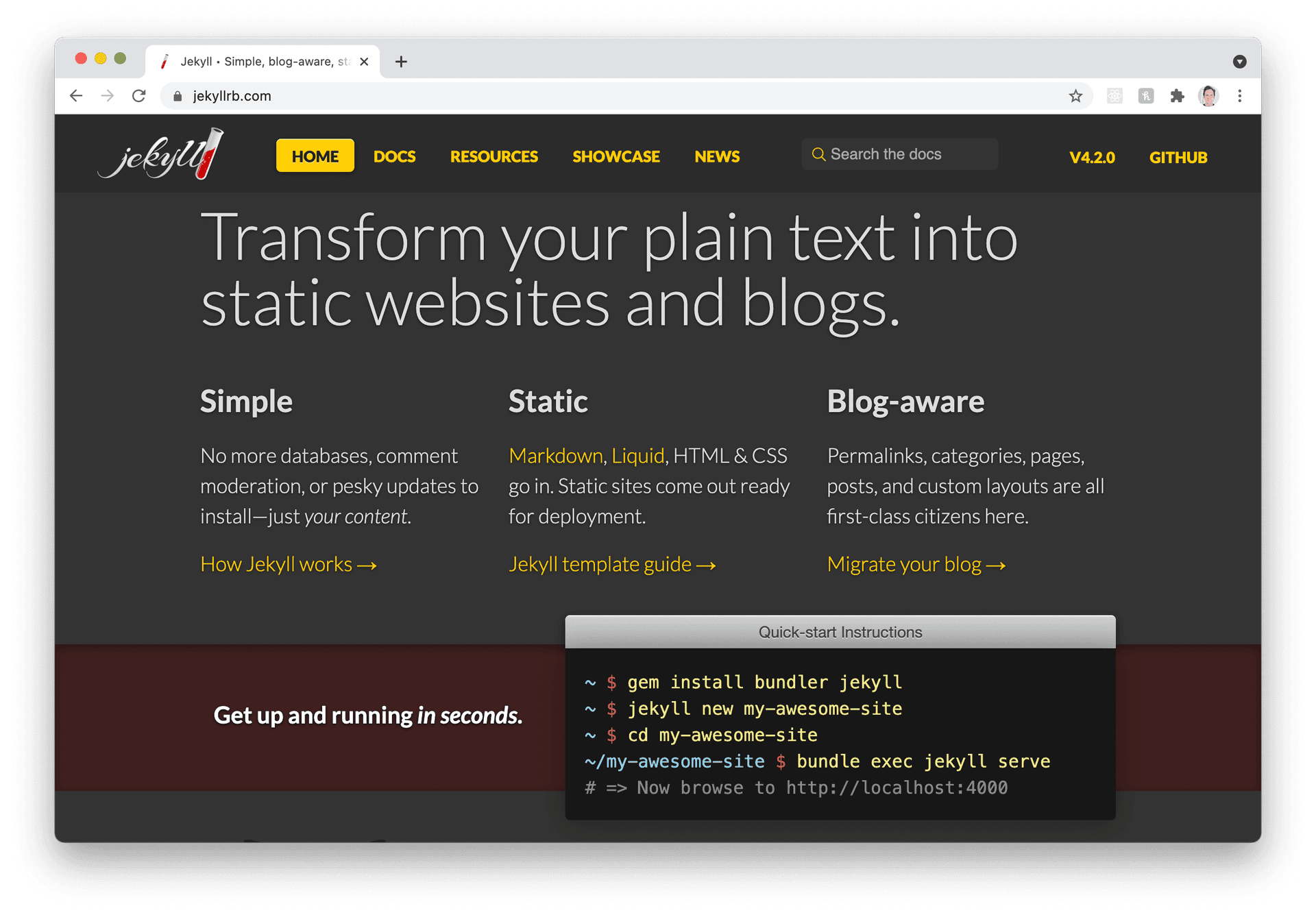Open the SHOWCASE nav item

click(x=616, y=156)
